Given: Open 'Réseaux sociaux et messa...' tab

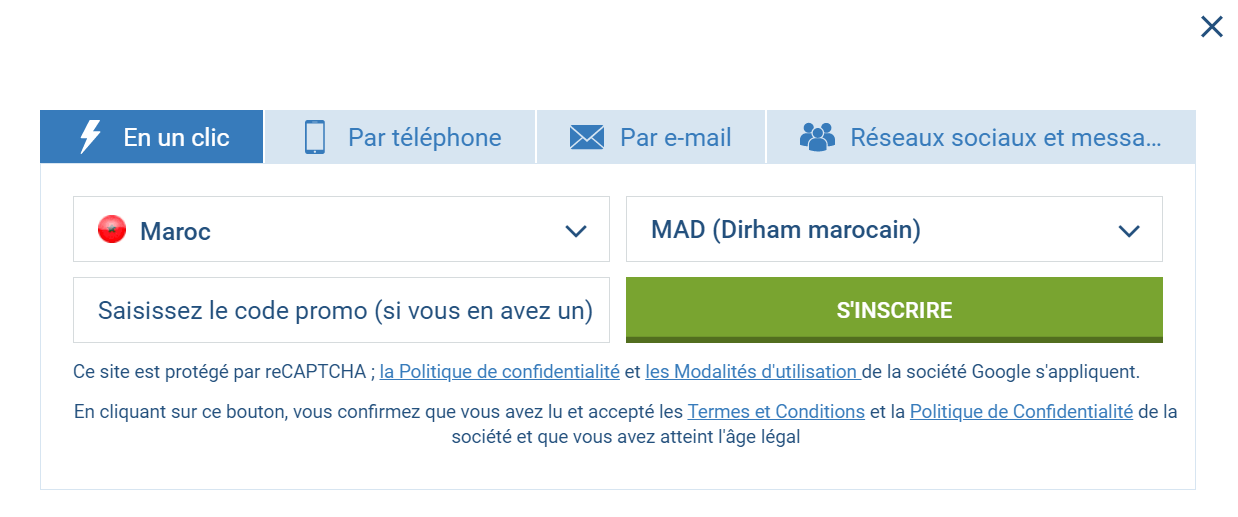Looking at the screenshot, I should point(1005,137).
